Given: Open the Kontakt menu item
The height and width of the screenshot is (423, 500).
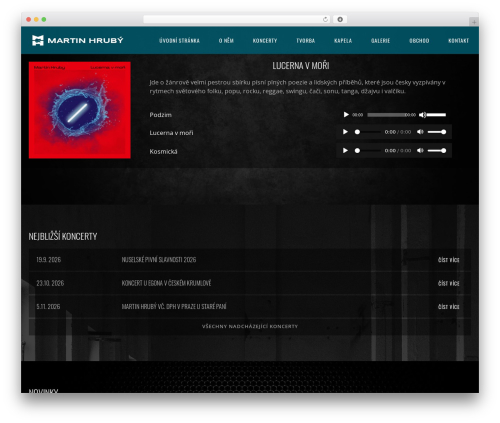Looking at the screenshot, I should click(458, 41).
